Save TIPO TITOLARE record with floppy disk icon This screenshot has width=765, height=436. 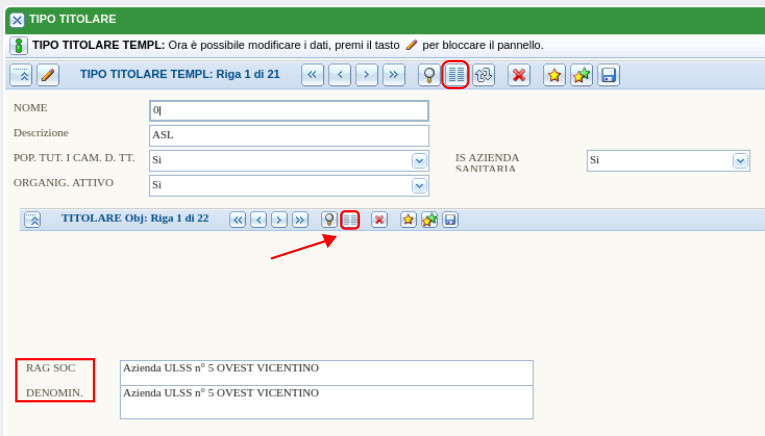[608, 75]
